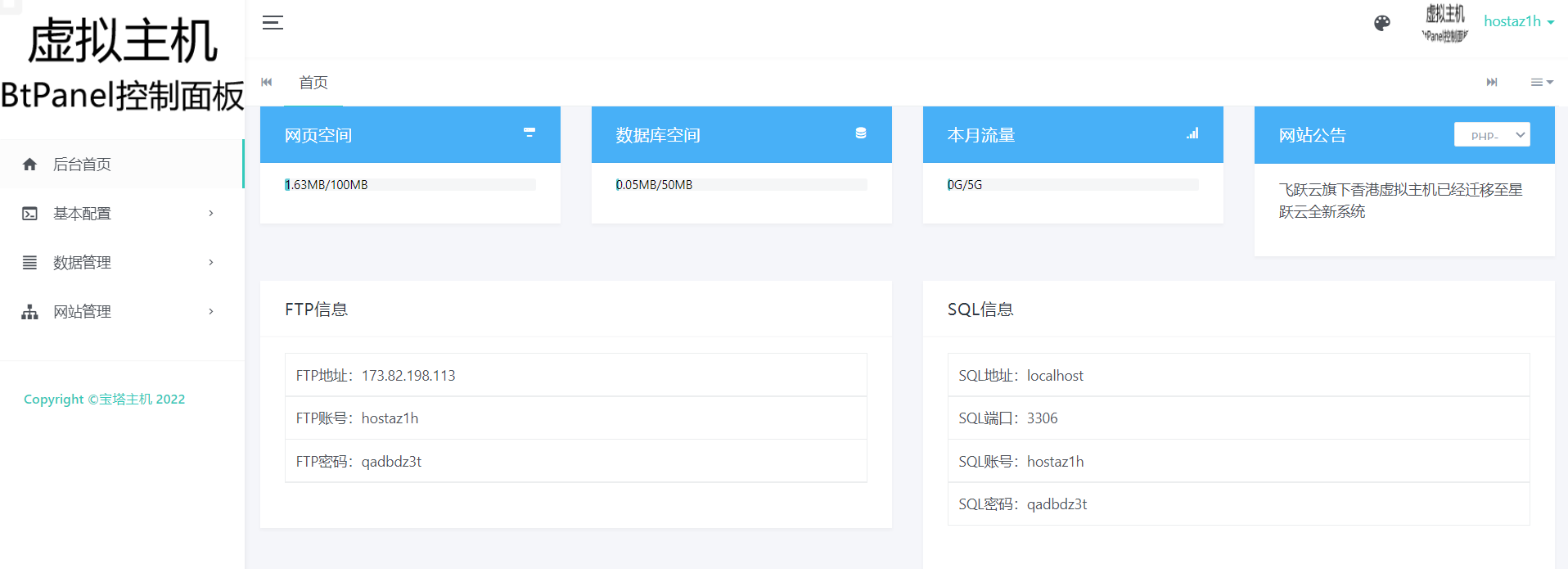Select the SQL密码 qadbdz3t row

(x=1239, y=504)
